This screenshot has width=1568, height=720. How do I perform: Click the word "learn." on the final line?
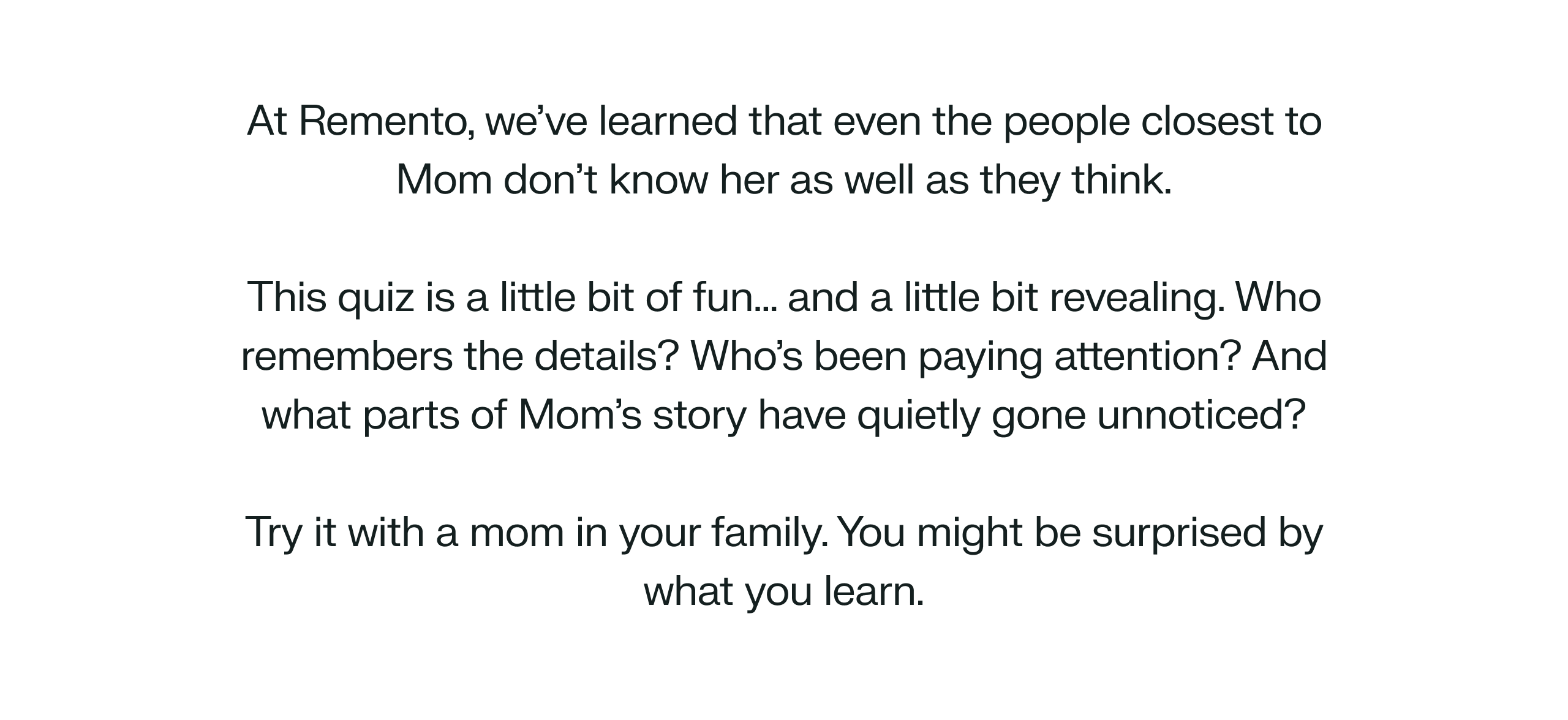click(873, 591)
